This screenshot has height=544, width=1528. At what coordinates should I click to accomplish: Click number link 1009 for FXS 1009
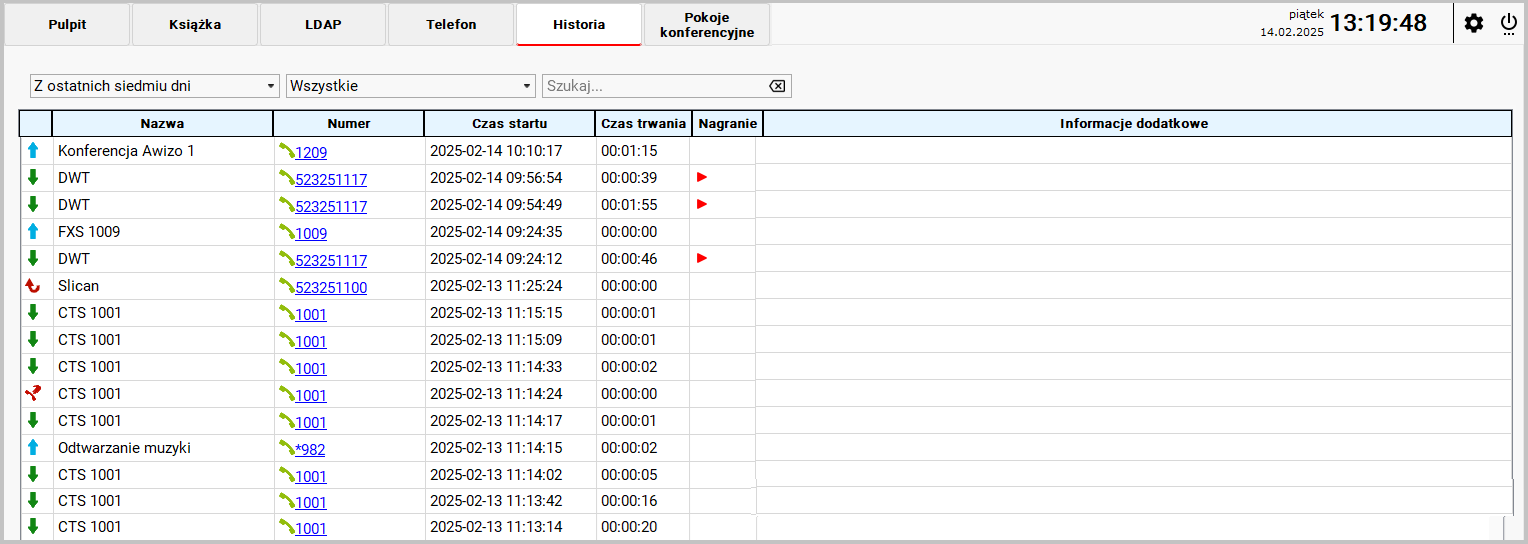311,233
